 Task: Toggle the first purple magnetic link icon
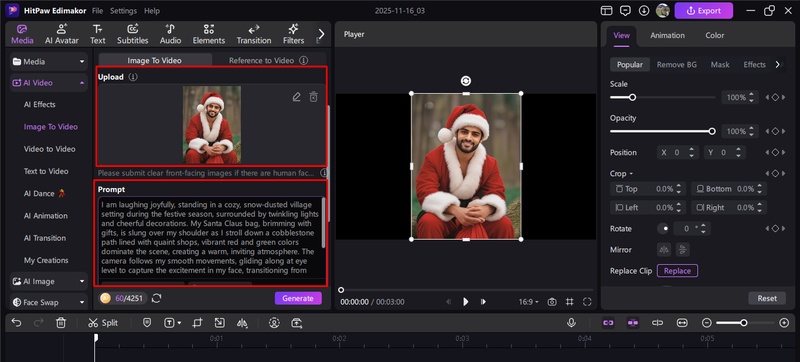[608, 323]
